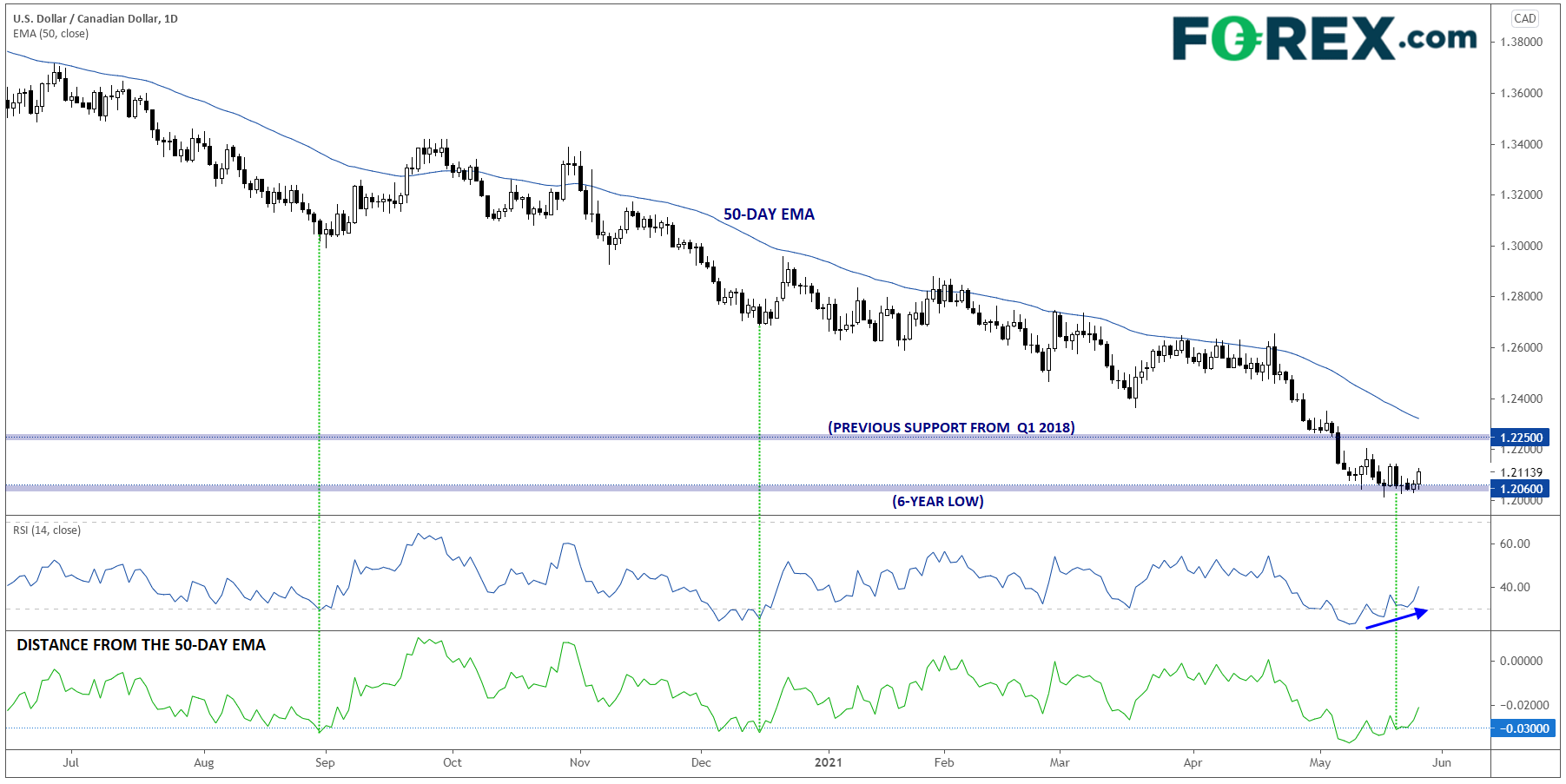The width and height of the screenshot is (1566, 784).
Task: Click the May label on time axis
Action: point(1319,762)
